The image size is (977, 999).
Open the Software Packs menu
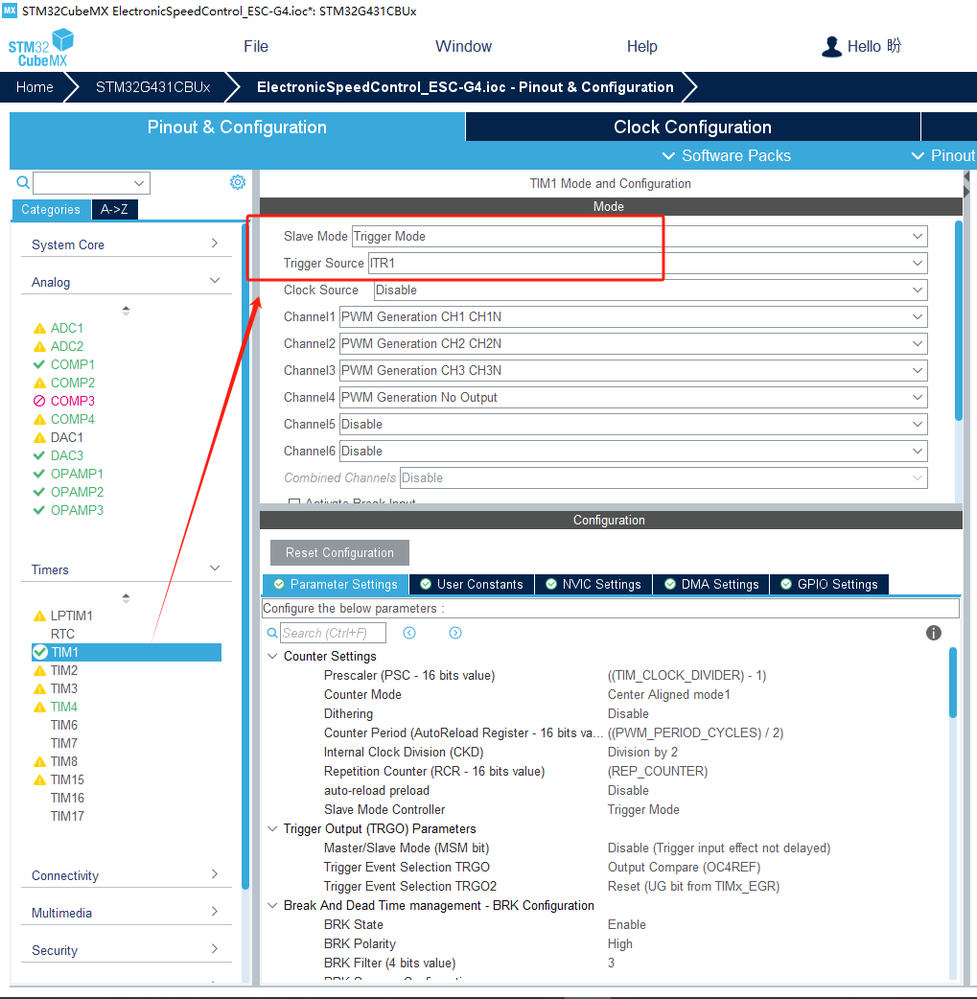tap(727, 155)
